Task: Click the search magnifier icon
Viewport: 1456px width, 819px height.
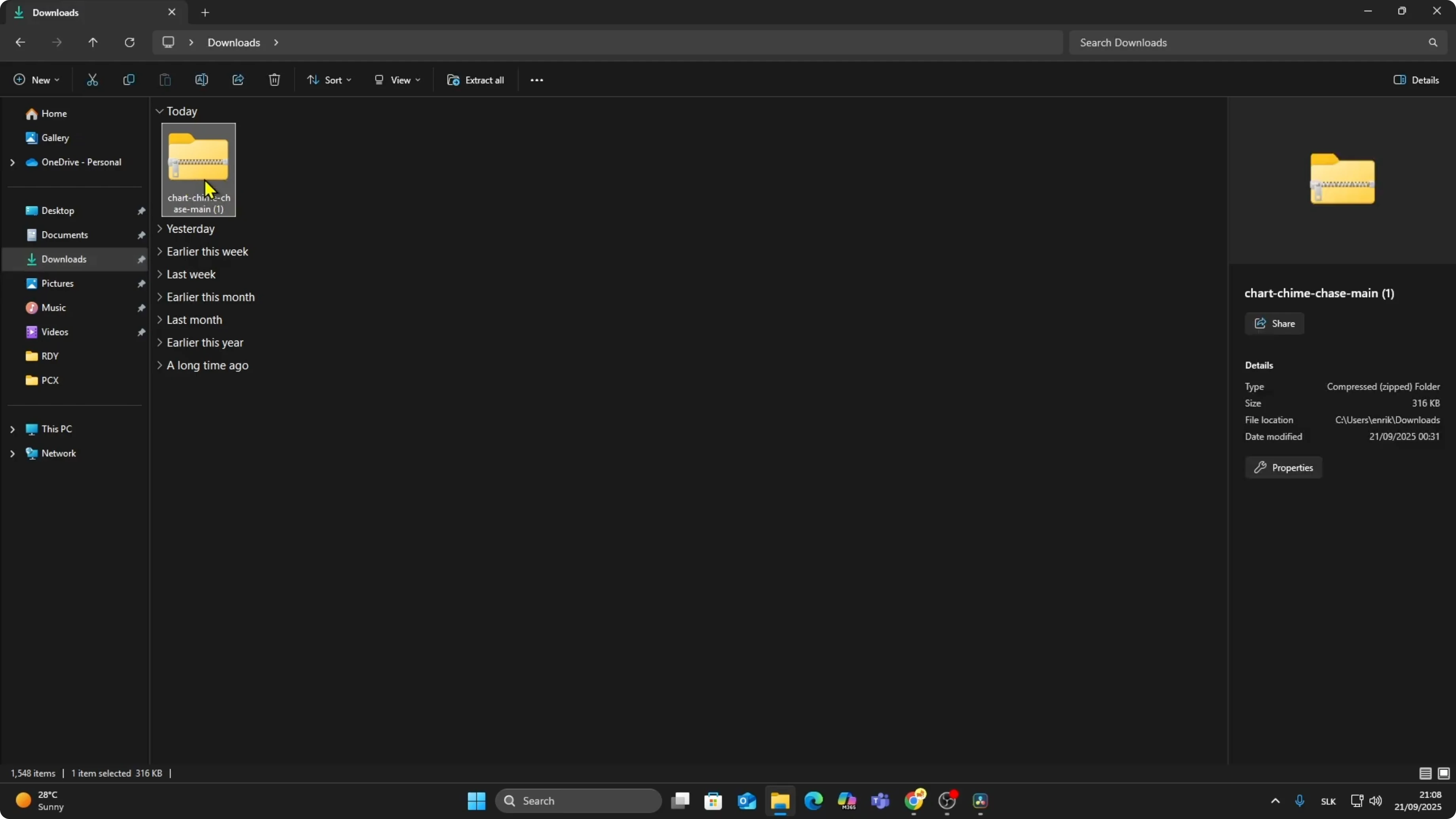Action: coord(1433,42)
